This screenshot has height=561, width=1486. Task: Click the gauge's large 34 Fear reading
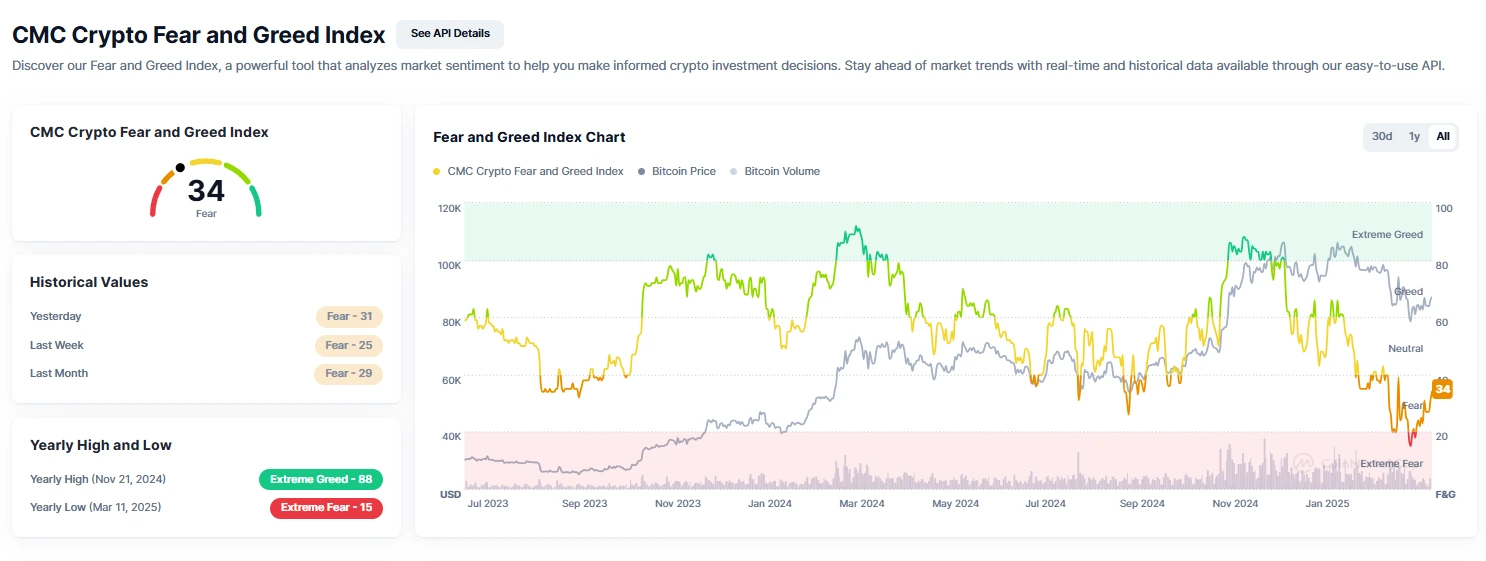coord(206,191)
